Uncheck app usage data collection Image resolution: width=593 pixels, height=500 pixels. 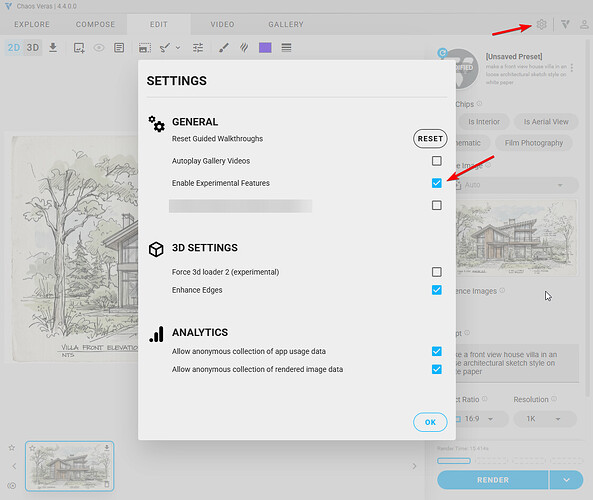436,351
